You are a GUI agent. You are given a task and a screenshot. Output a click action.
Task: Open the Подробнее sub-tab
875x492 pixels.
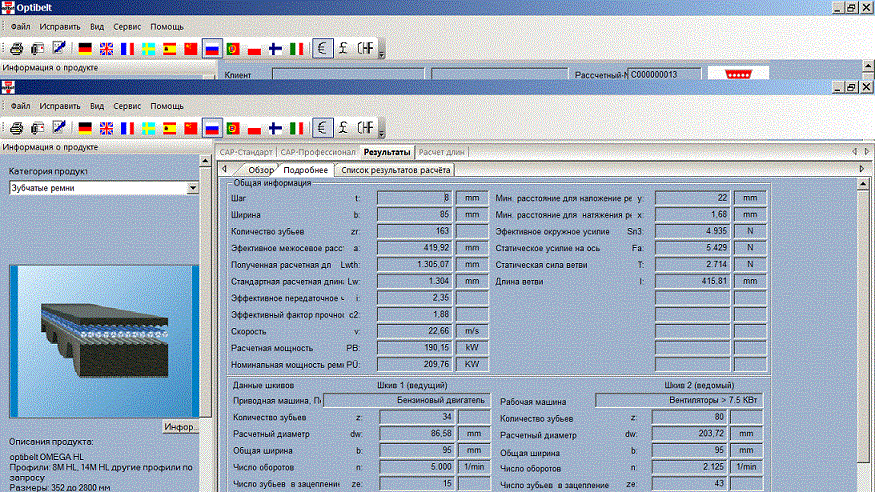[305, 170]
